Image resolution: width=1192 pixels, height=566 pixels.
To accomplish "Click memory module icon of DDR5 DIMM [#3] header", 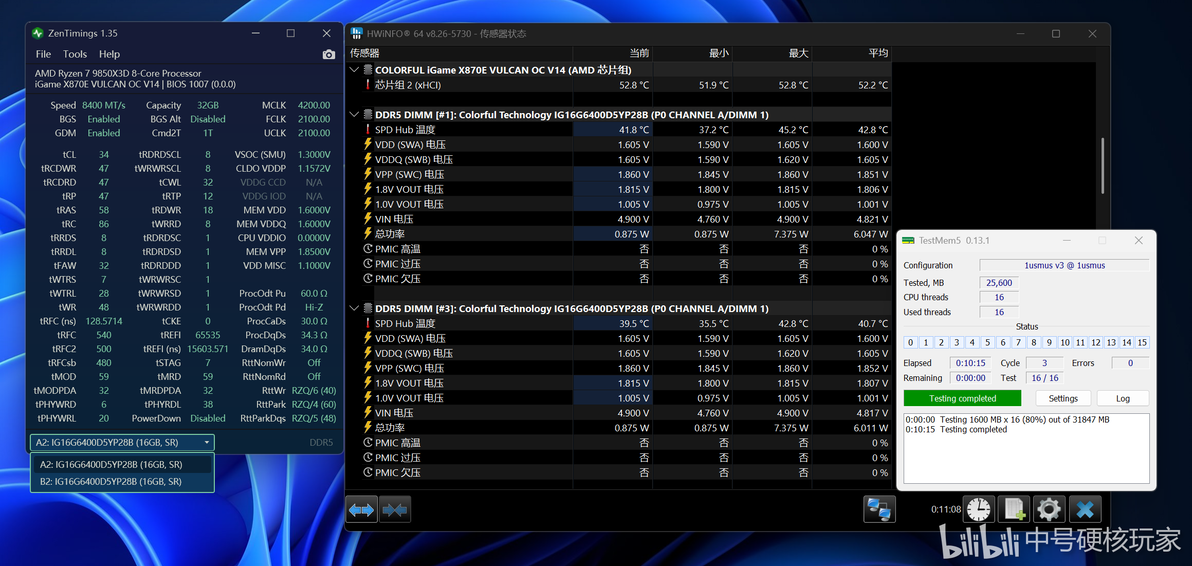I will click(x=368, y=308).
